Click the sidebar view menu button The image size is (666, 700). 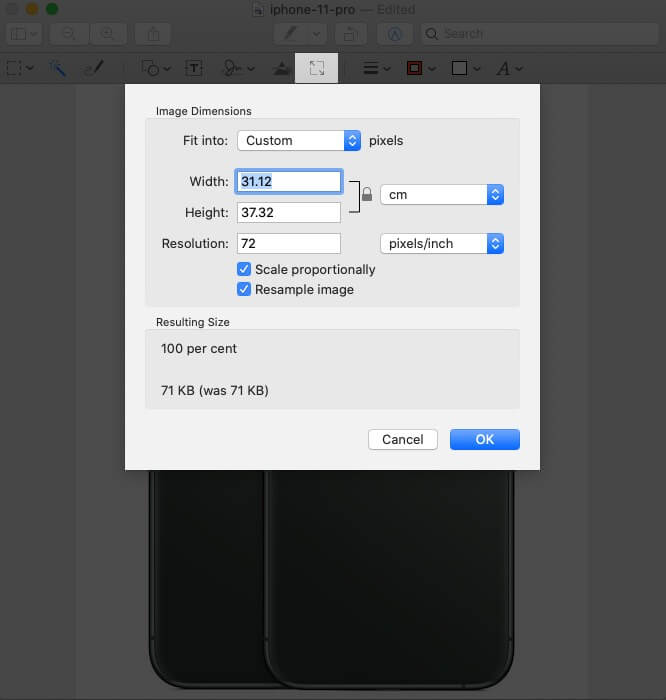pos(24,34)
